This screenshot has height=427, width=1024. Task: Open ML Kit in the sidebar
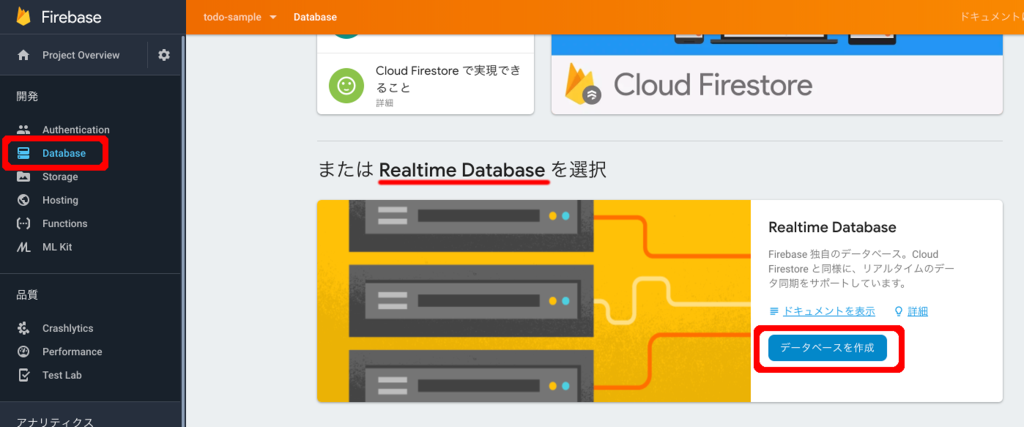57,247
